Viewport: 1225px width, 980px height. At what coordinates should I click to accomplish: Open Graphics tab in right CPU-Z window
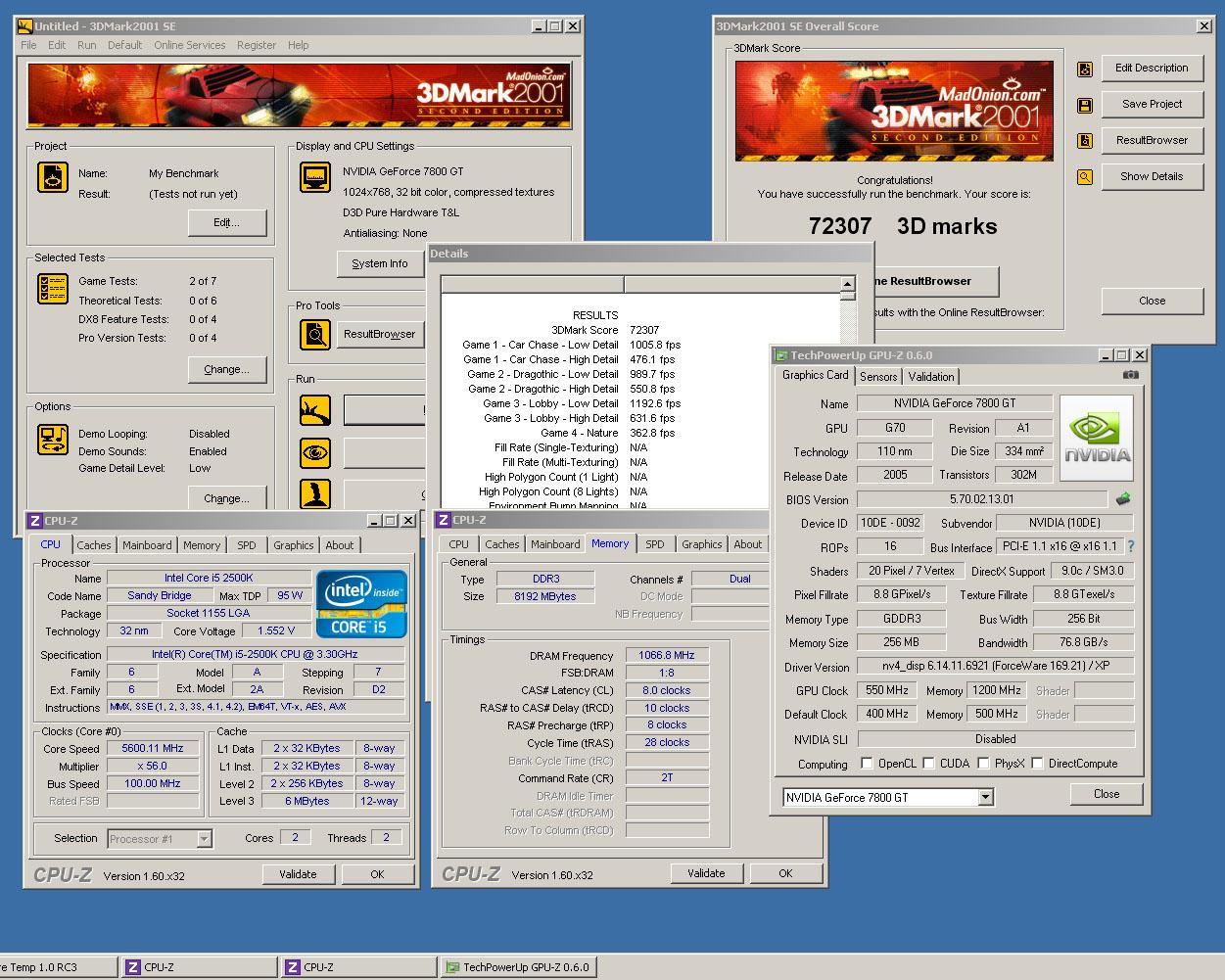click(702, 544)
